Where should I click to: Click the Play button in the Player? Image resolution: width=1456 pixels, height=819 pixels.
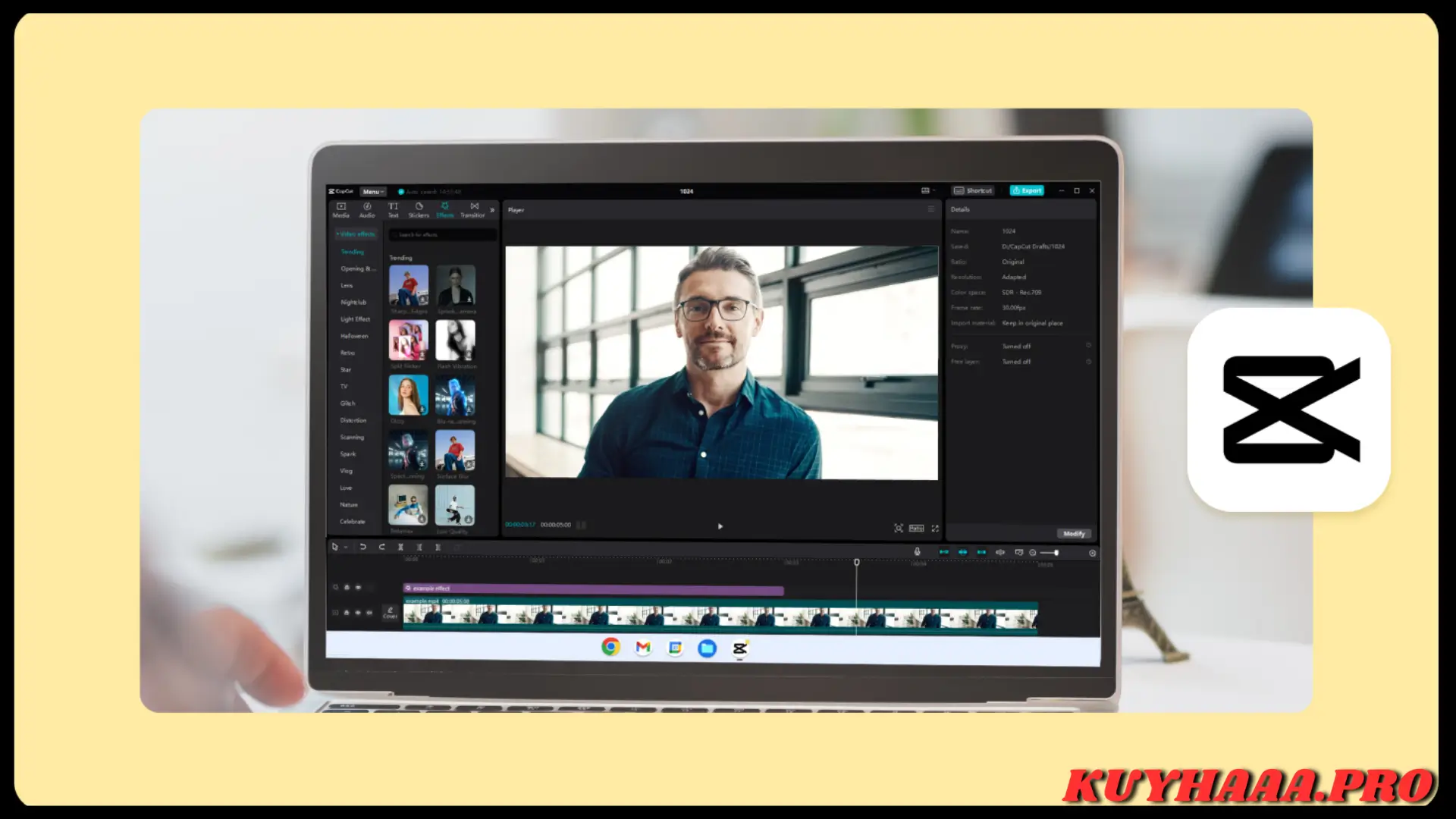[x=720, y=526]
